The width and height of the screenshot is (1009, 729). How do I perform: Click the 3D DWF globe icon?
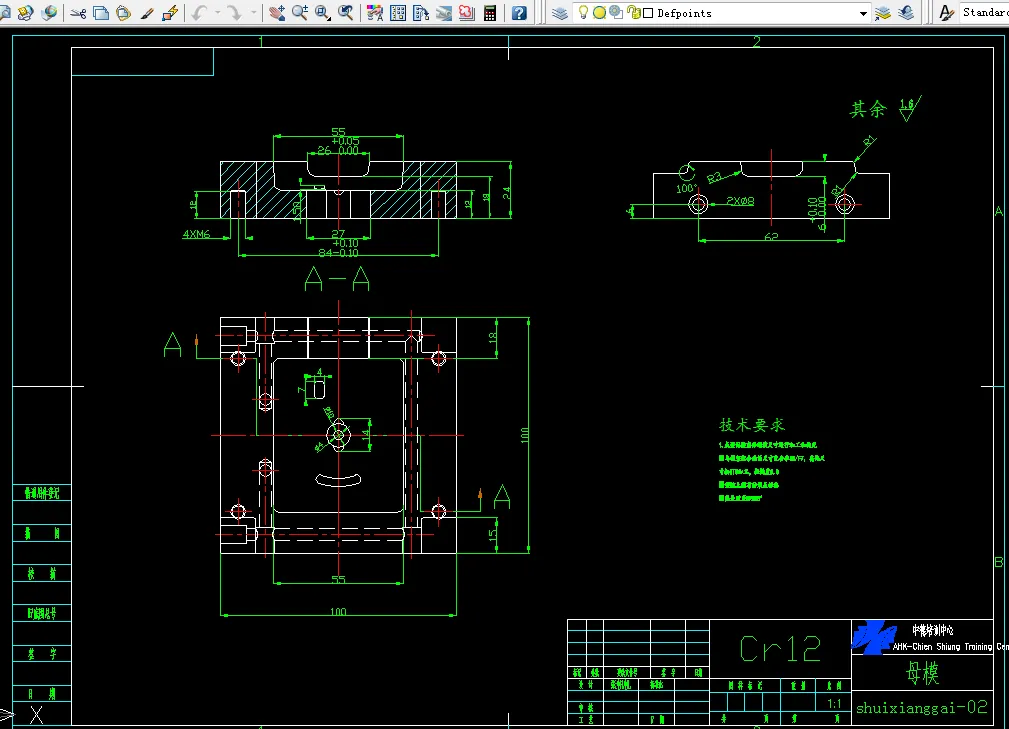pyautogui.click(x=49, y=12)
